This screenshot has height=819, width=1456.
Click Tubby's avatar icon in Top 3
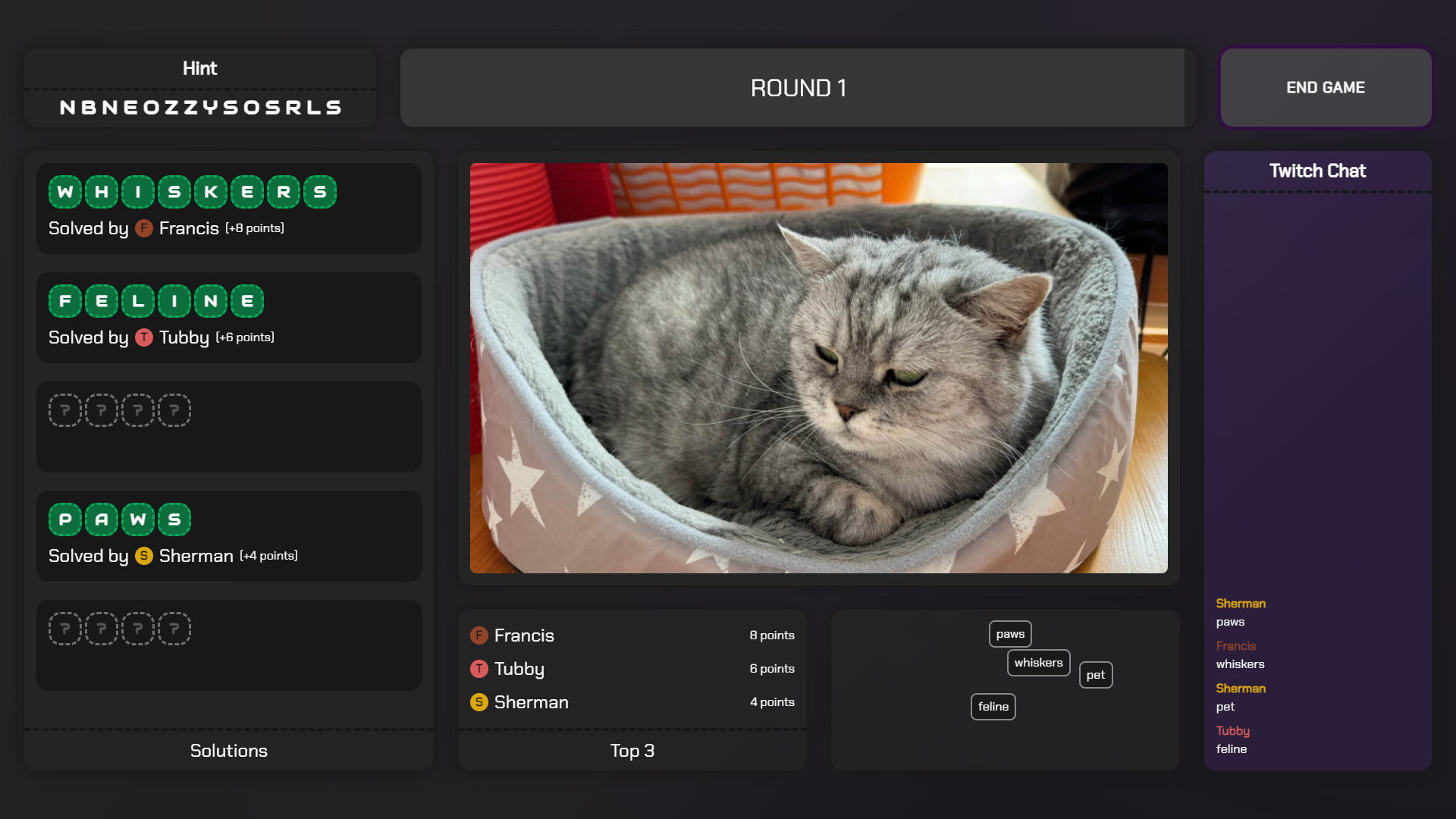[x=479, y=669]
